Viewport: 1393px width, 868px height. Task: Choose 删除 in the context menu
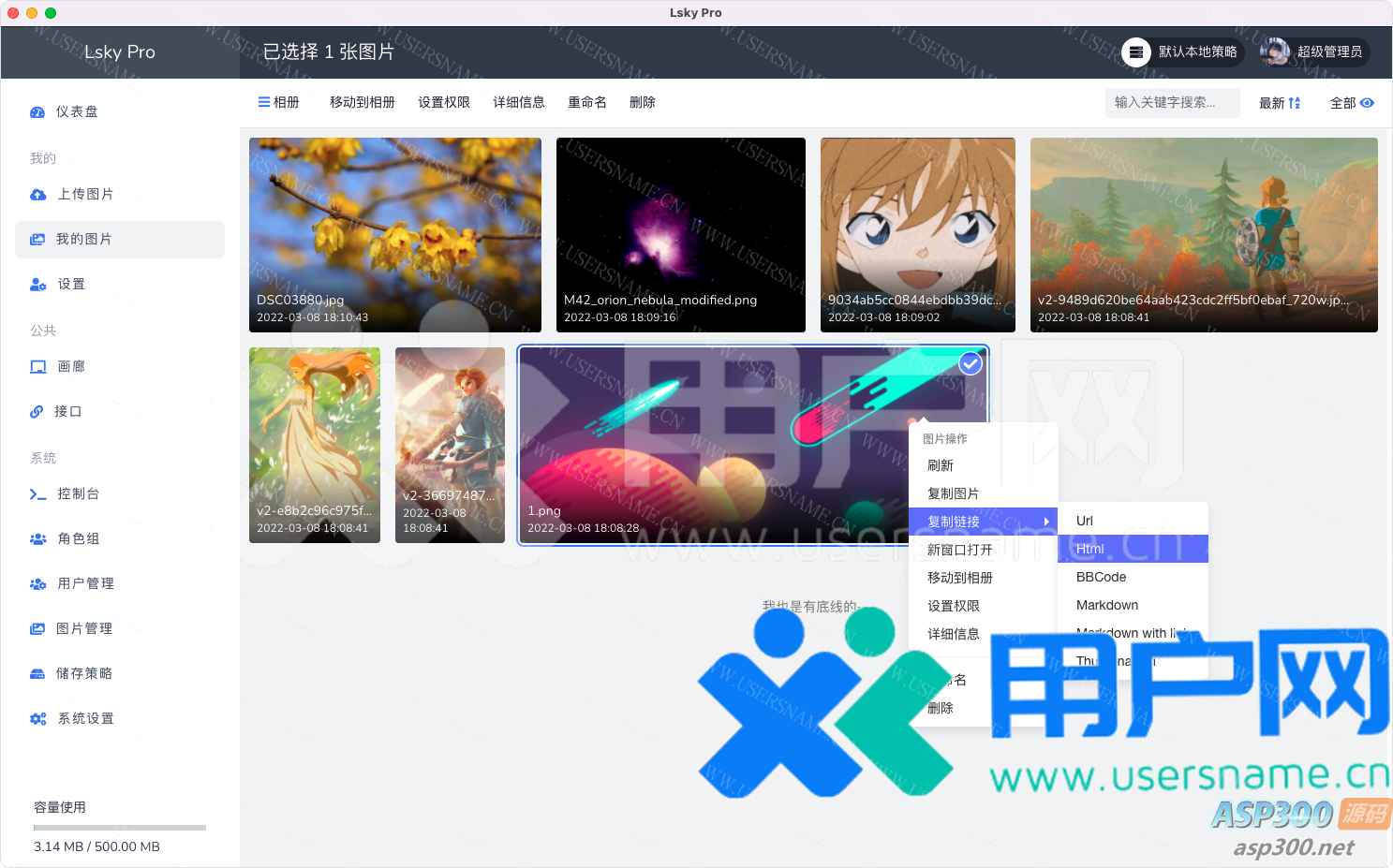click(x=983, y=708)
